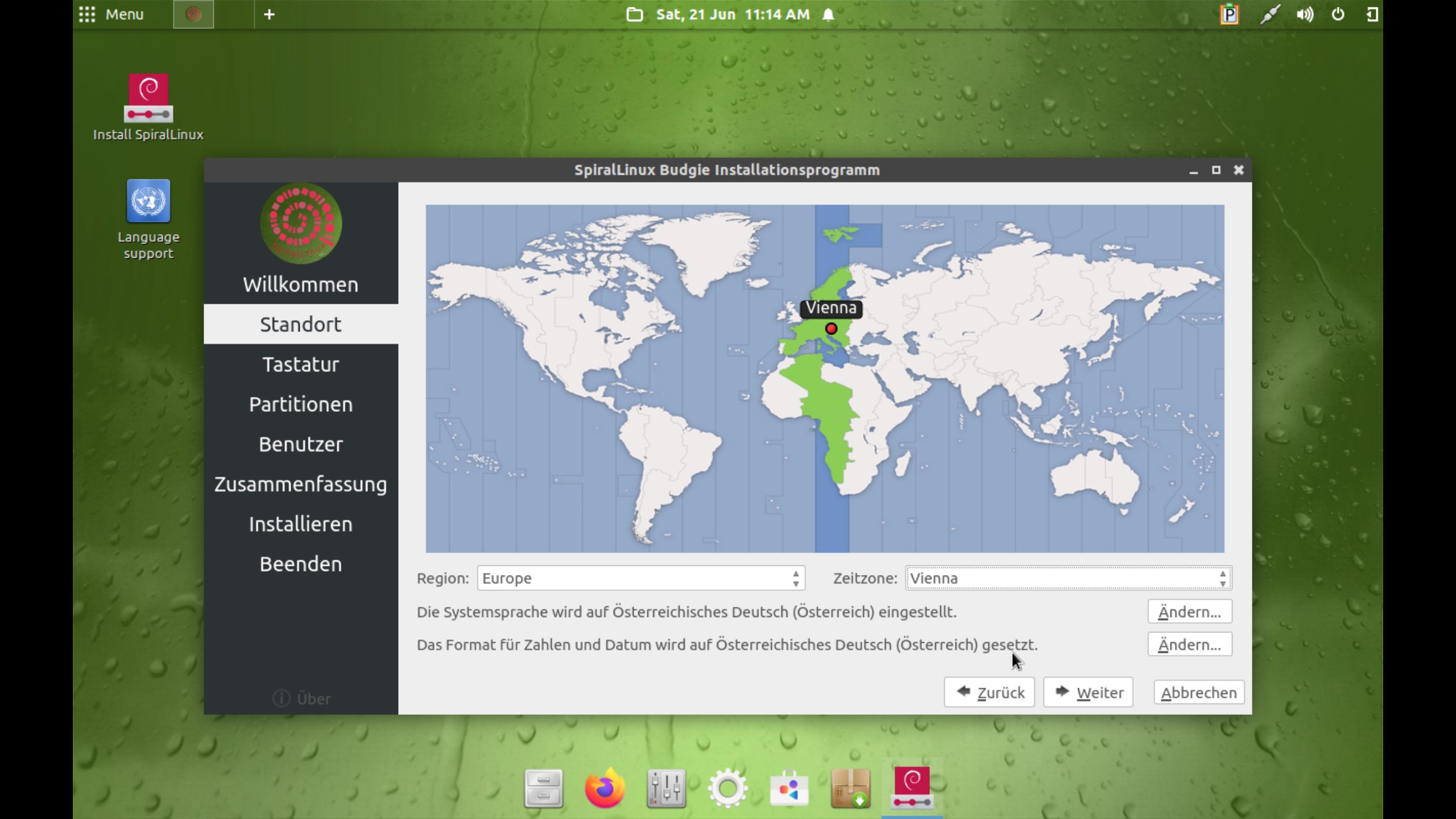The width and height of the screenshot is (1456, 819).
Task: Go to the Willkommen step
Action: point(301,284)
